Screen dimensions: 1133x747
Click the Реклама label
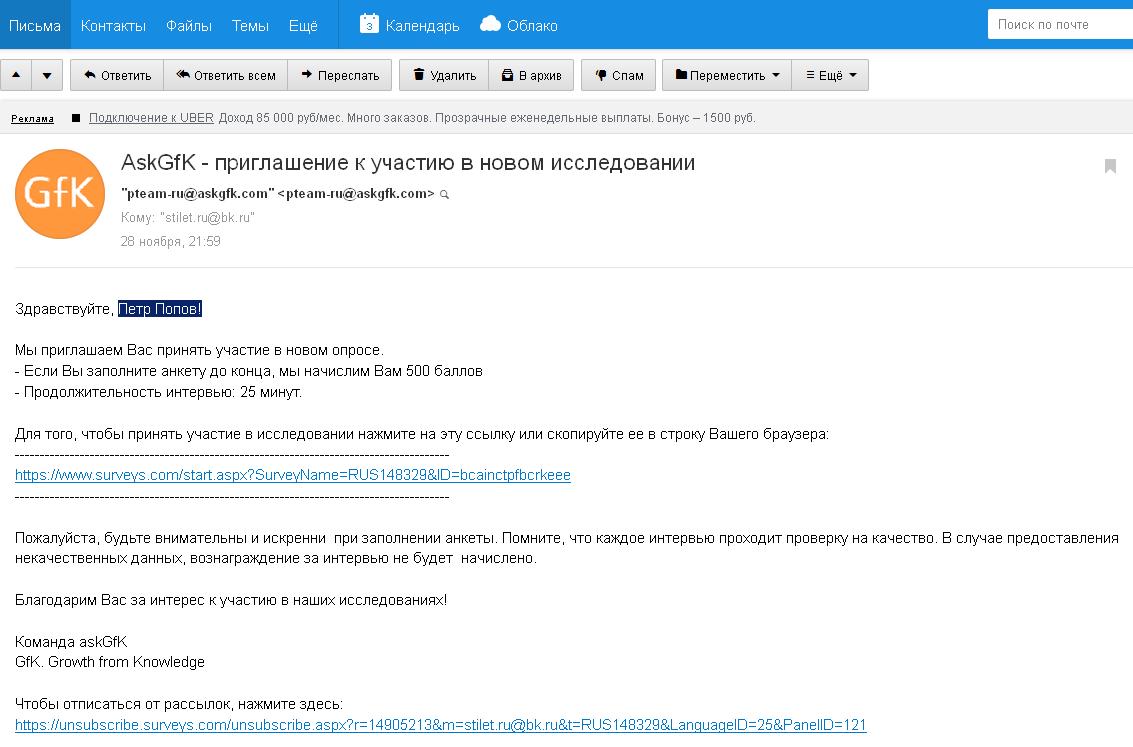click(x=33, y=118)
